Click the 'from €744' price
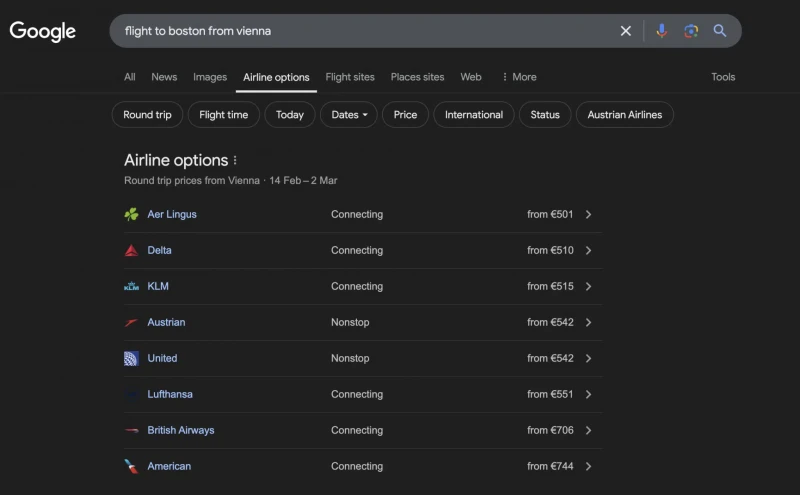Image resolution: width=800 pixels, height=495 pixels. pos(550,466)
